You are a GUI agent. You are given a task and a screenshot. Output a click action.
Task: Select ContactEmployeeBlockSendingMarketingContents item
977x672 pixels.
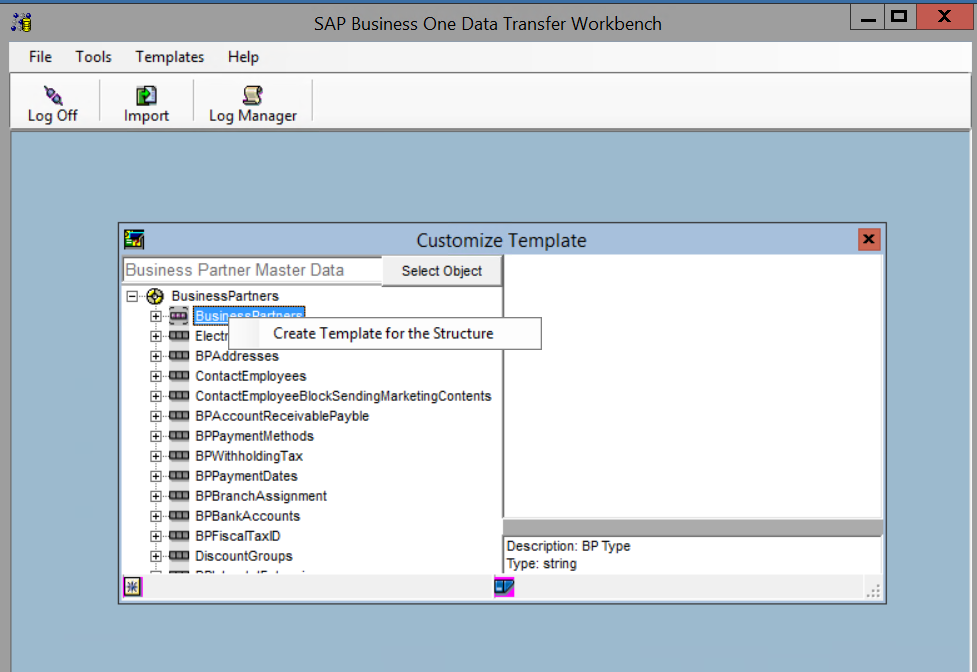(343, 396)
